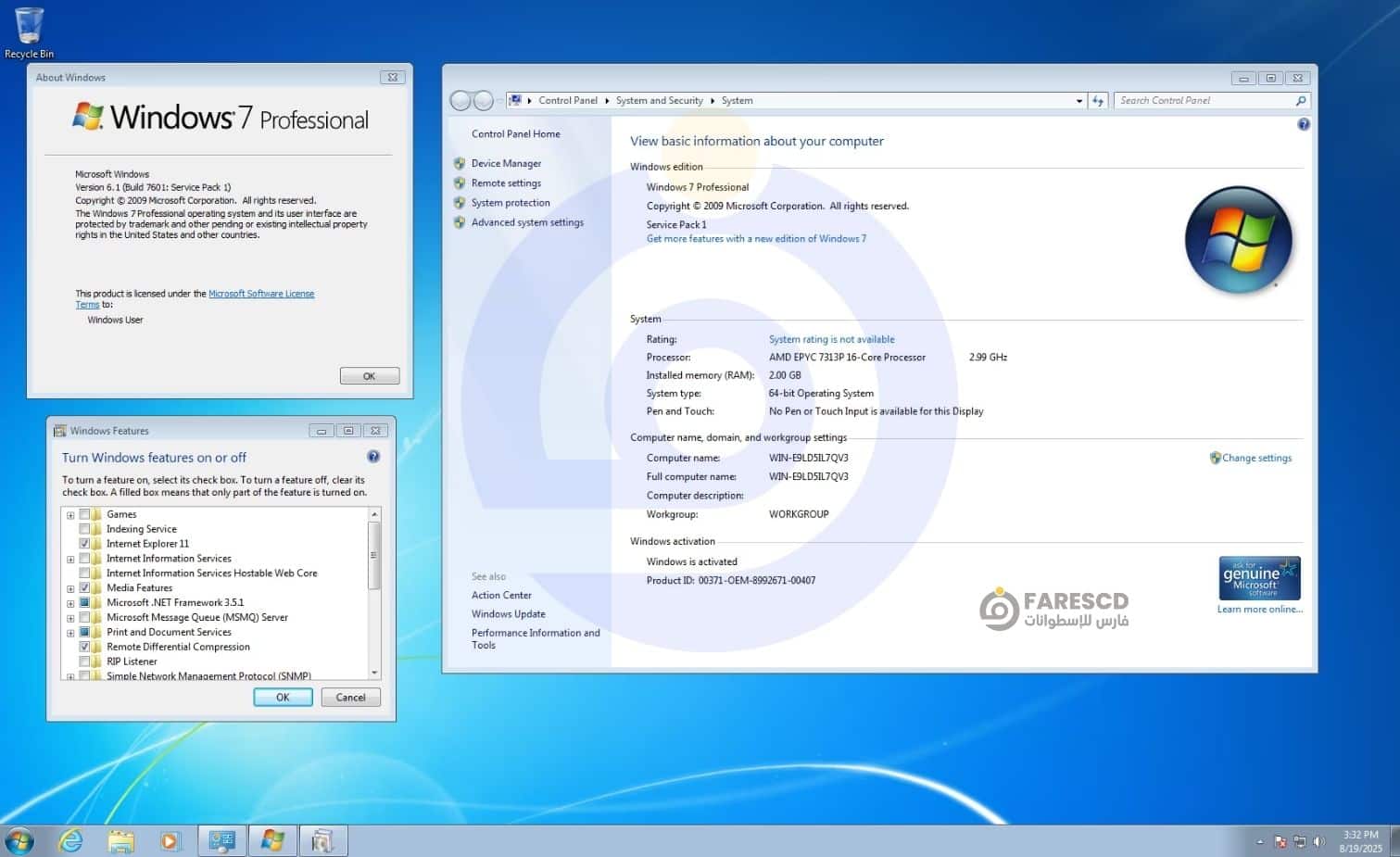The width and height of the screenshot is (1400, 857).
Task: Open Windows Update in See also
Action: coord(508,613)
